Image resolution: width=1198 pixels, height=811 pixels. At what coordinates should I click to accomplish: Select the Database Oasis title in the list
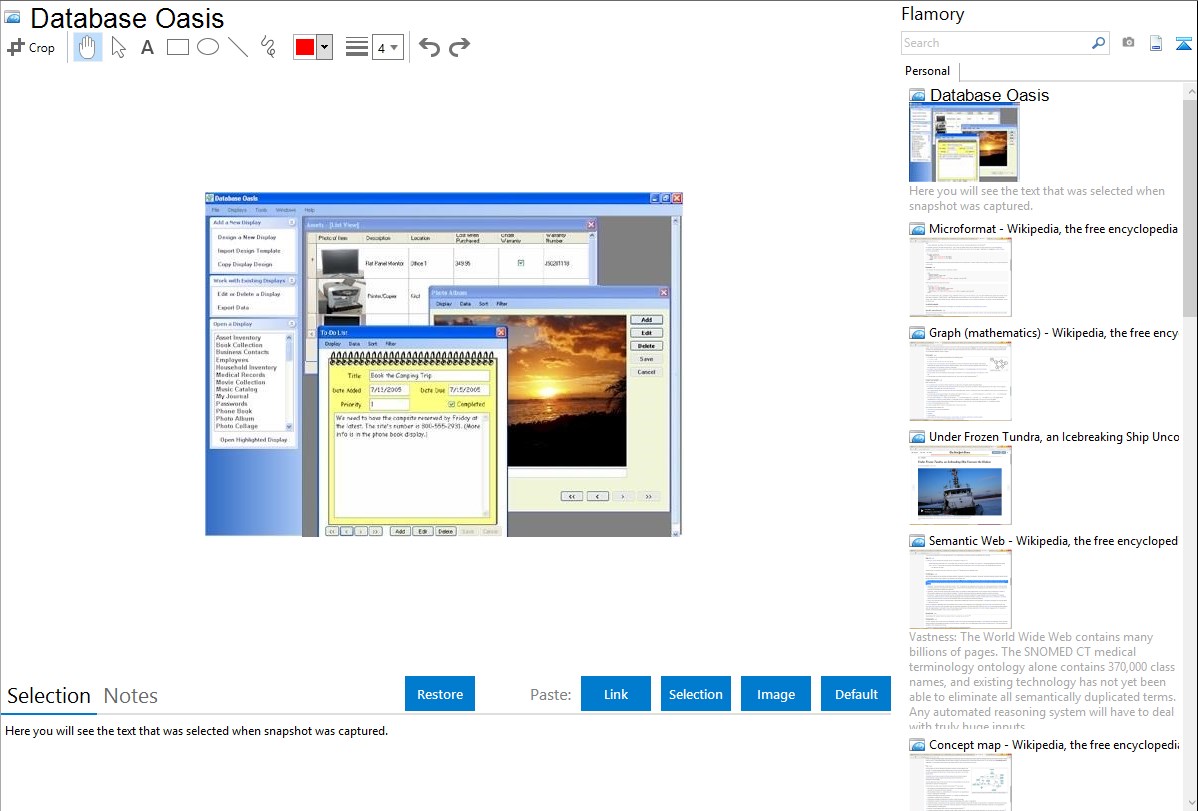coord(989,95)
